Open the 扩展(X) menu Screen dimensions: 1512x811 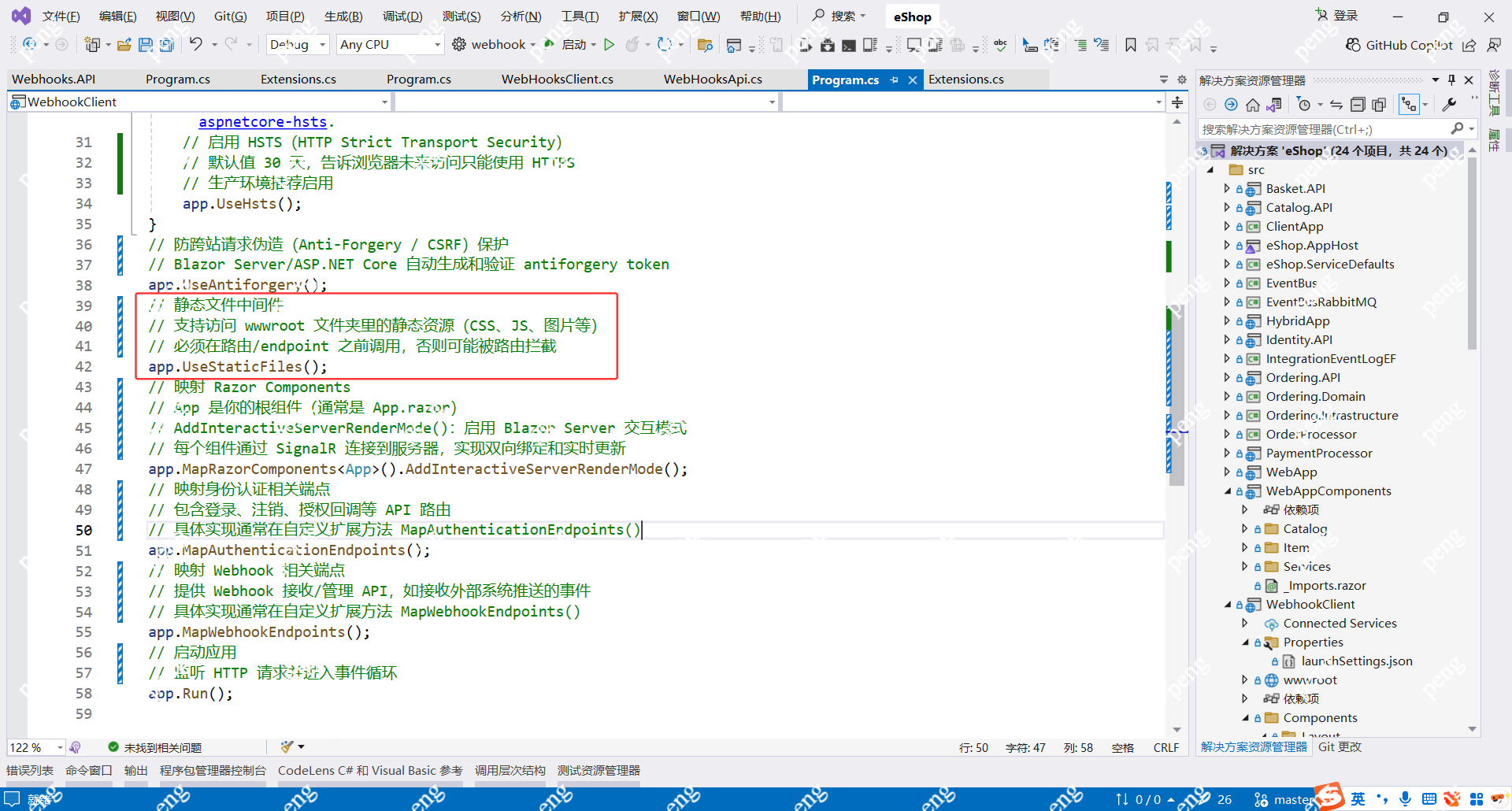point(638,17)
